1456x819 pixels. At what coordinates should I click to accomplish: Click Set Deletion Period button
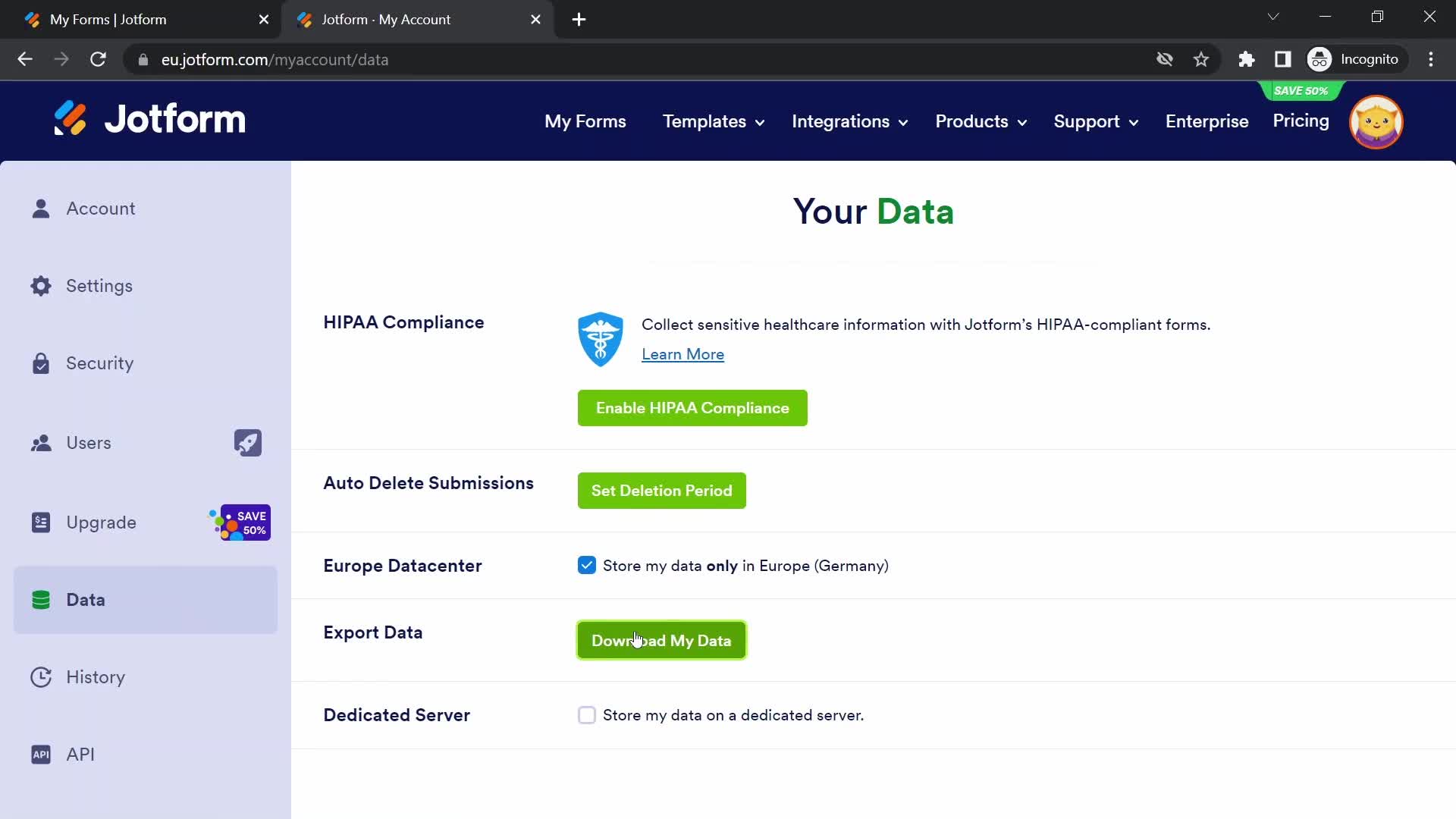[662, 490]
